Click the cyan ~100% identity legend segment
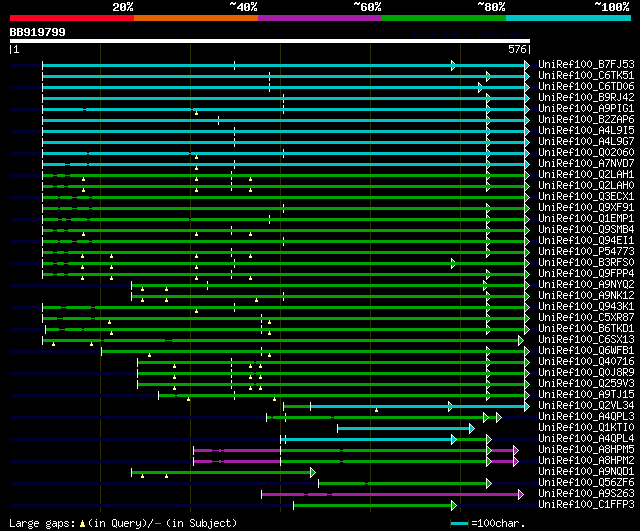Image resolution: width=640 pixels, height=531 pixels. (x=569, y=18)
